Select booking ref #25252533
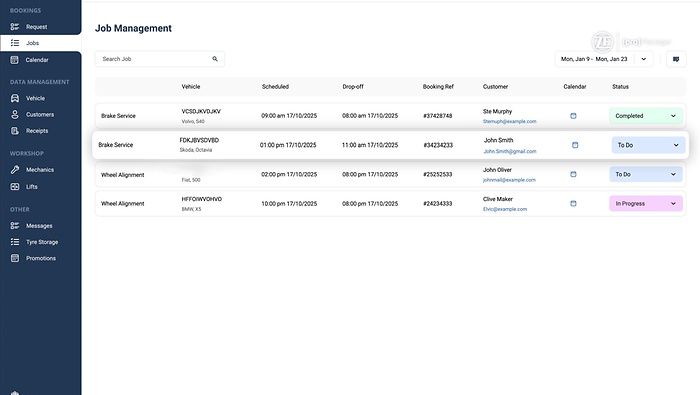Viewport: 700px width, 395px height. 438,174
